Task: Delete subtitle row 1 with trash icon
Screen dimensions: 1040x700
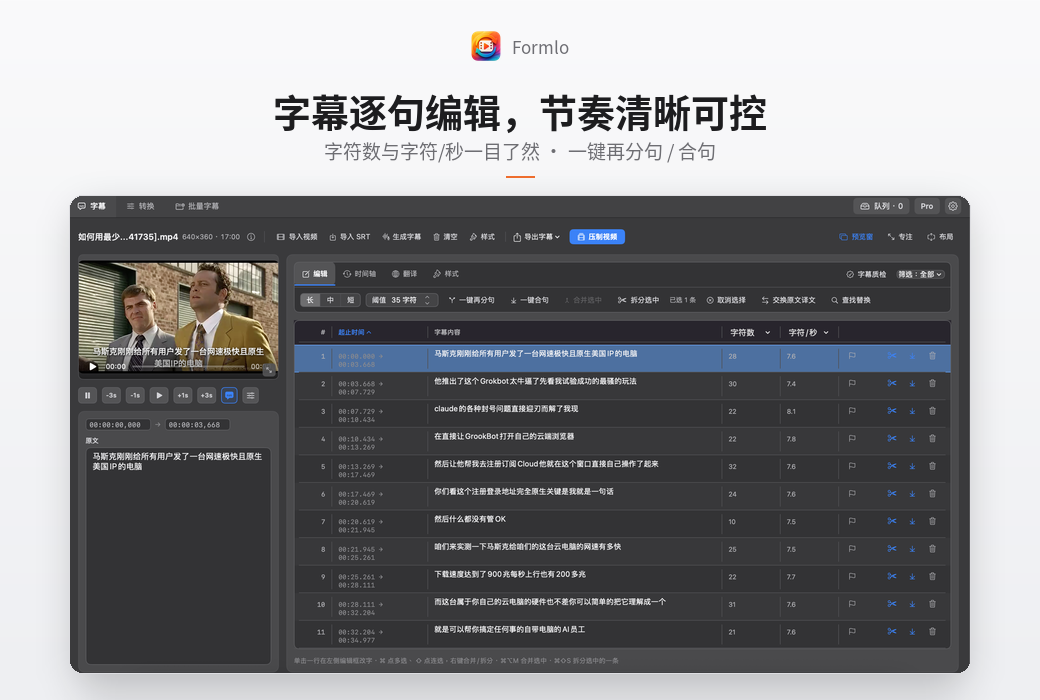Action: (932, 356)
